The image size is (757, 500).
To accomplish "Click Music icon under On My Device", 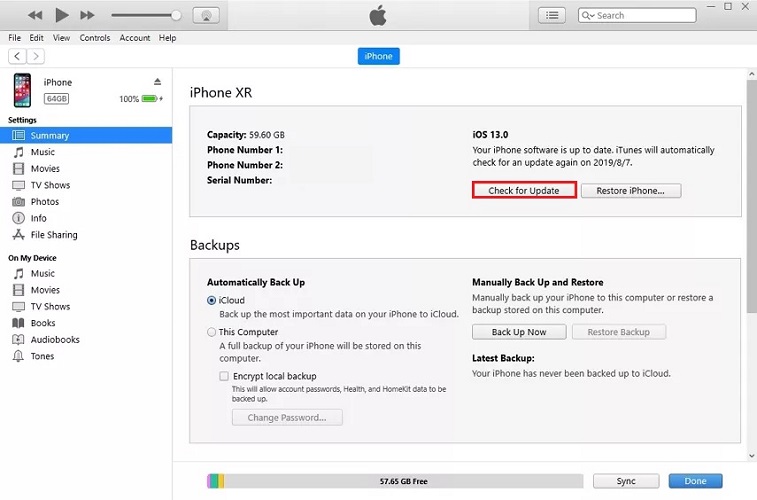I will 18,274.
